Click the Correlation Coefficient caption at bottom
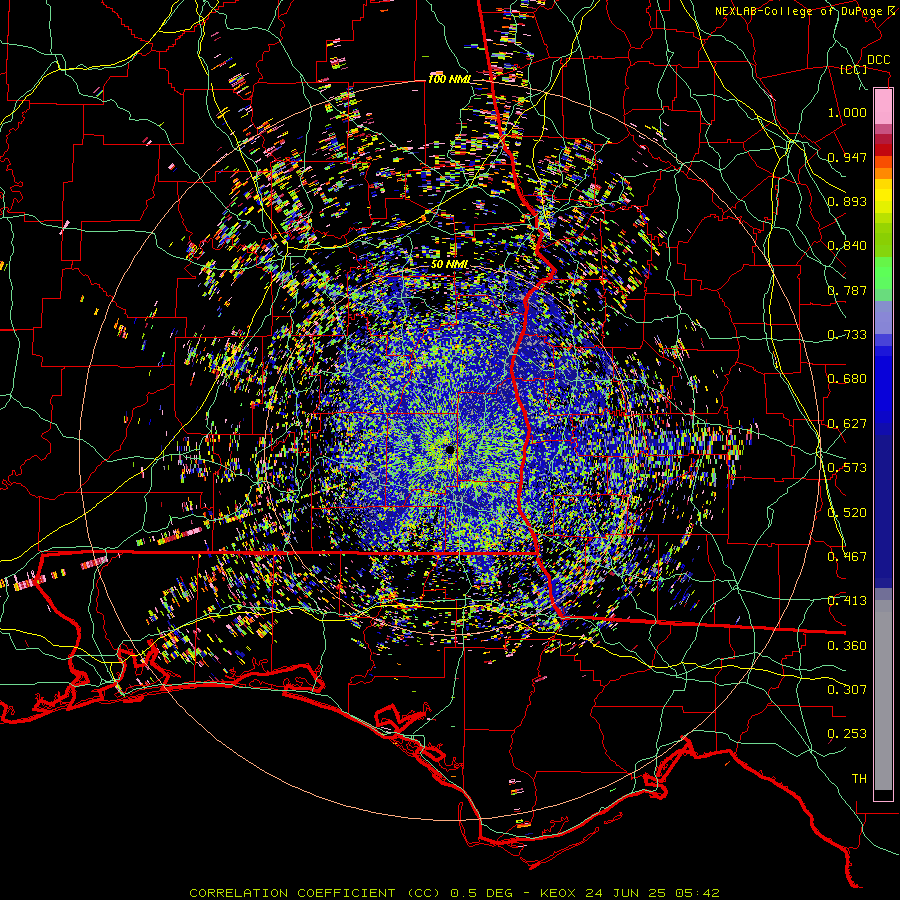Image resolution: width=900 pixels, height=900 pixels. click(454, 893)
